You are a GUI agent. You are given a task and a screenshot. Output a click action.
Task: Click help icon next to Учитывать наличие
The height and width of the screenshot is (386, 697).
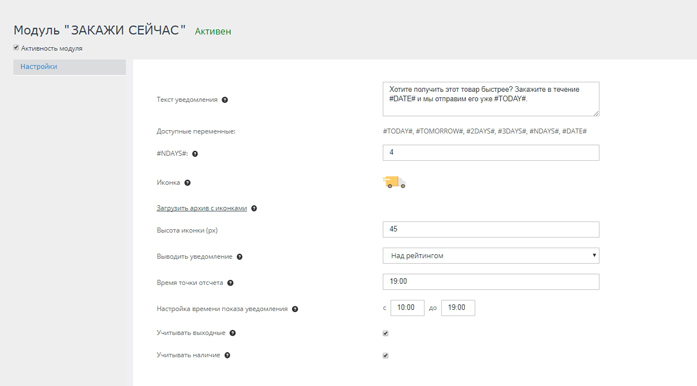click(227, 355)
